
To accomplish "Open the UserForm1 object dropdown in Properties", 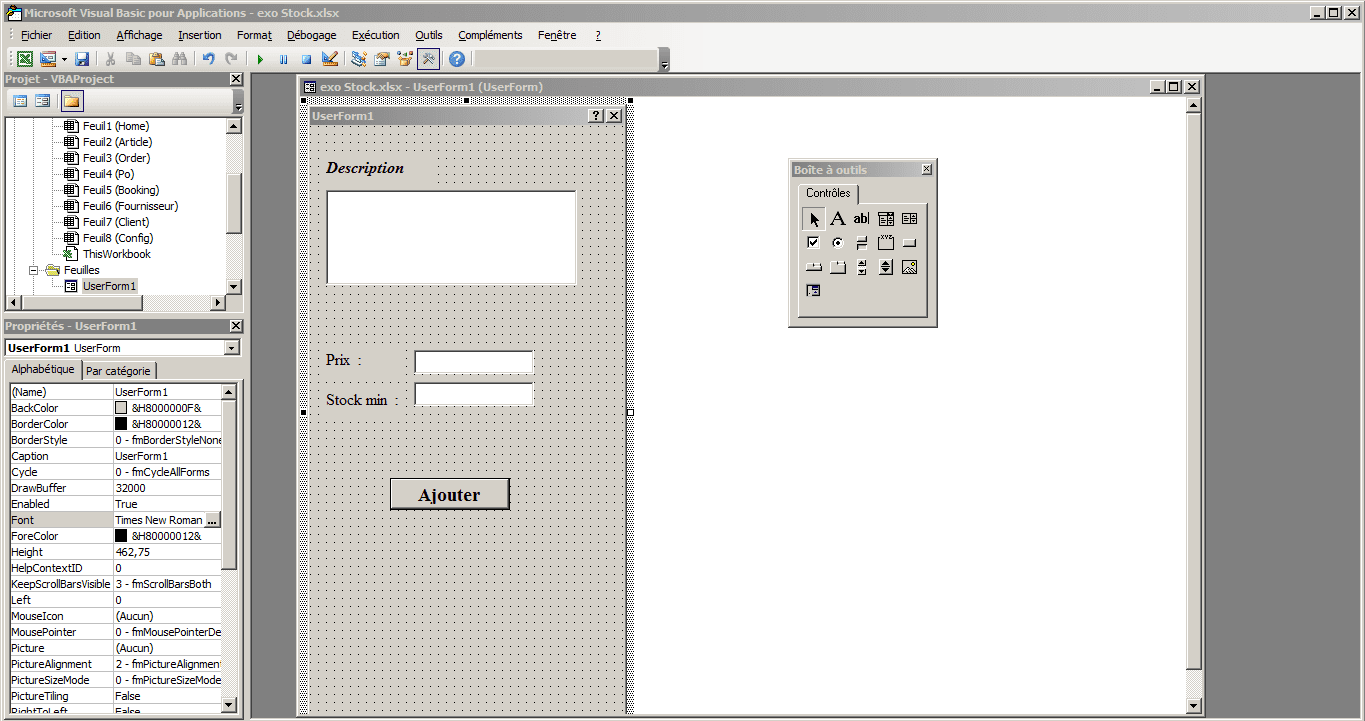I will [232, 348].
